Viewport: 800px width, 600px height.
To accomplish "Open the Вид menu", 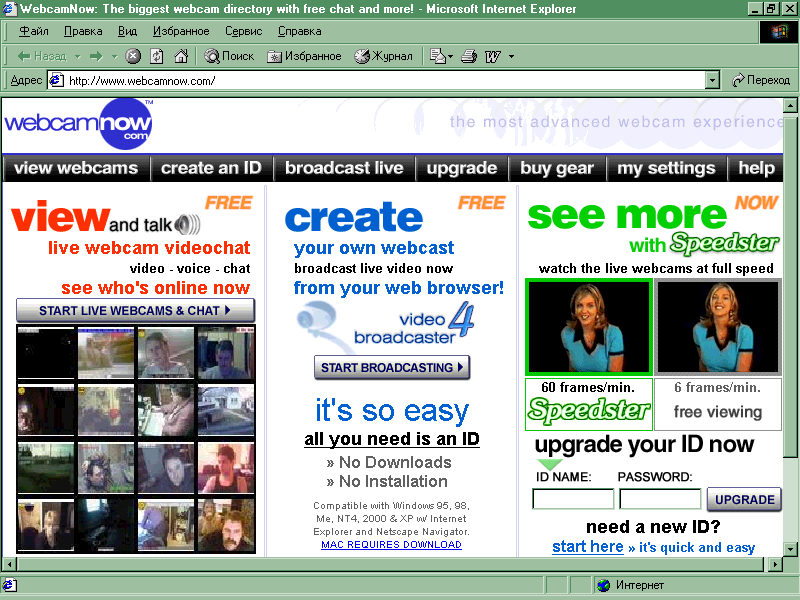I will (127, 31).
